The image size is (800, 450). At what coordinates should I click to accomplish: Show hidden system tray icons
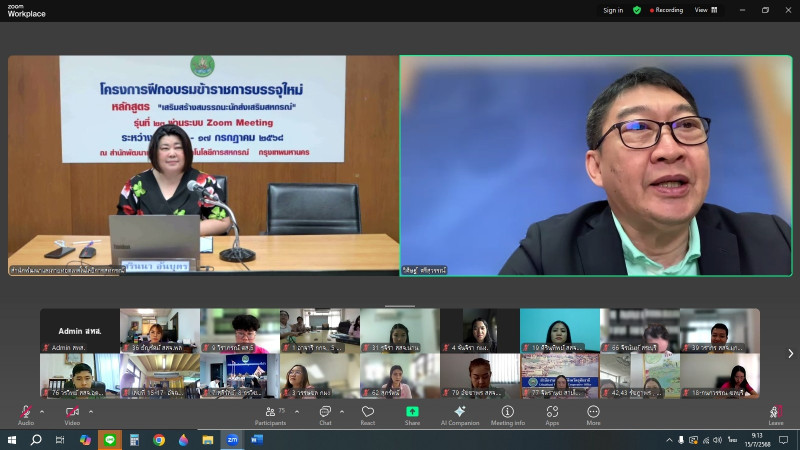669,440
